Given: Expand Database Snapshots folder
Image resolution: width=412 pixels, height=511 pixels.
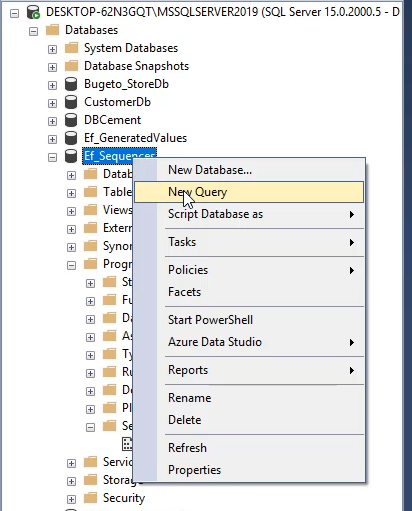Looking at the screenshot, I should click(x=52, y=68).
